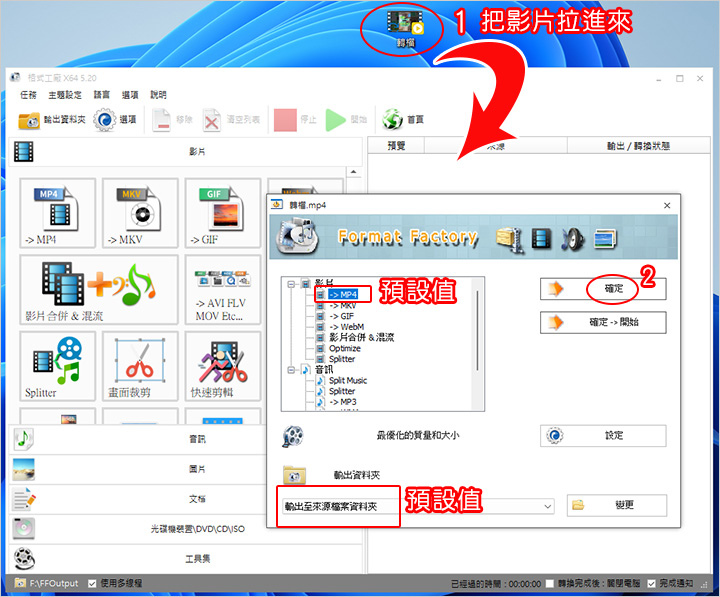The image size is (720, 597).
Task: Click the picture icon in Format Factory banner
Action: 605,239
